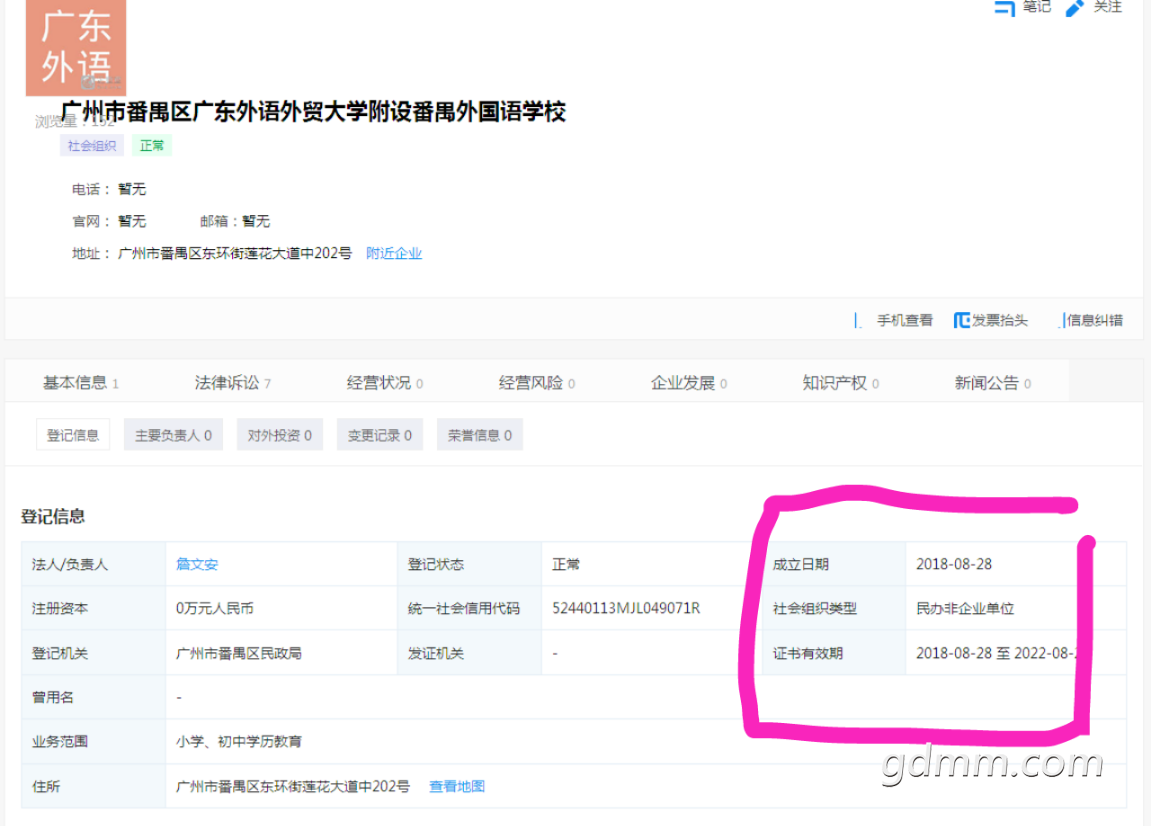Click the 统一社会信用代码 label cell
The height and width of the screenshot is (826, 1151).
tap(469, 608)
